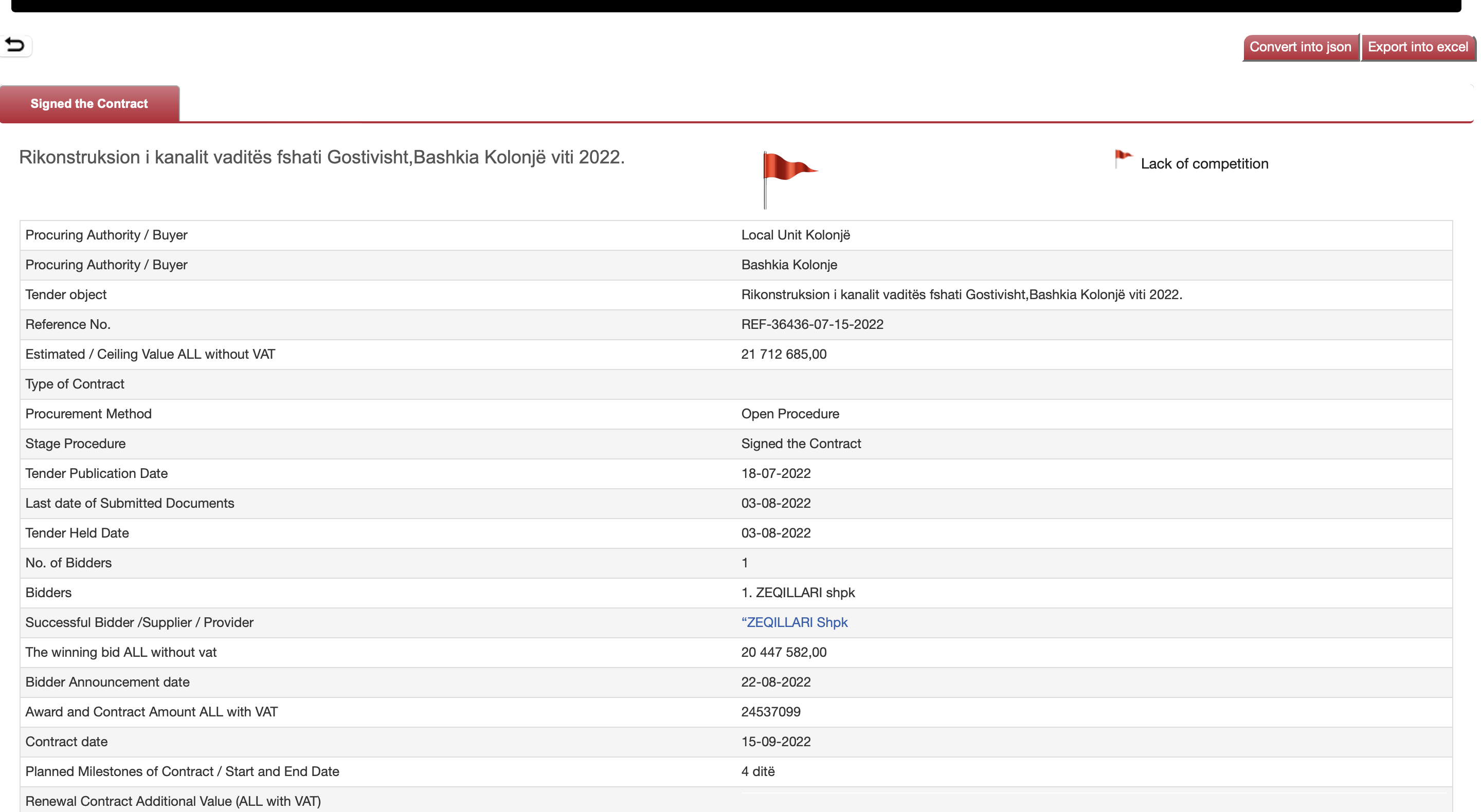This screenshot has width=1481, height=812.
Task: Click the large red flag icon
Action: [789, 180]
